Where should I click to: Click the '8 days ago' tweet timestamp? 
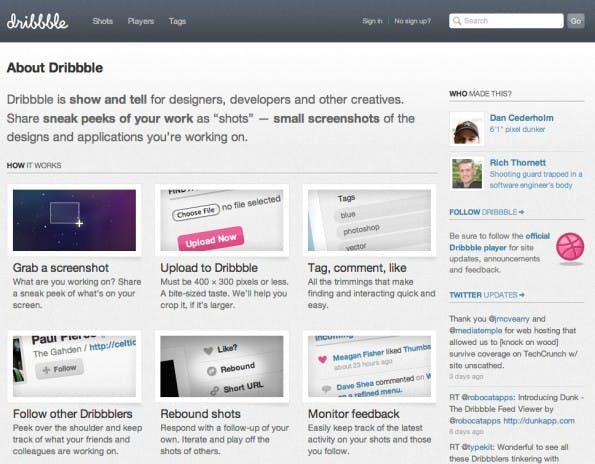coord(466,432)
